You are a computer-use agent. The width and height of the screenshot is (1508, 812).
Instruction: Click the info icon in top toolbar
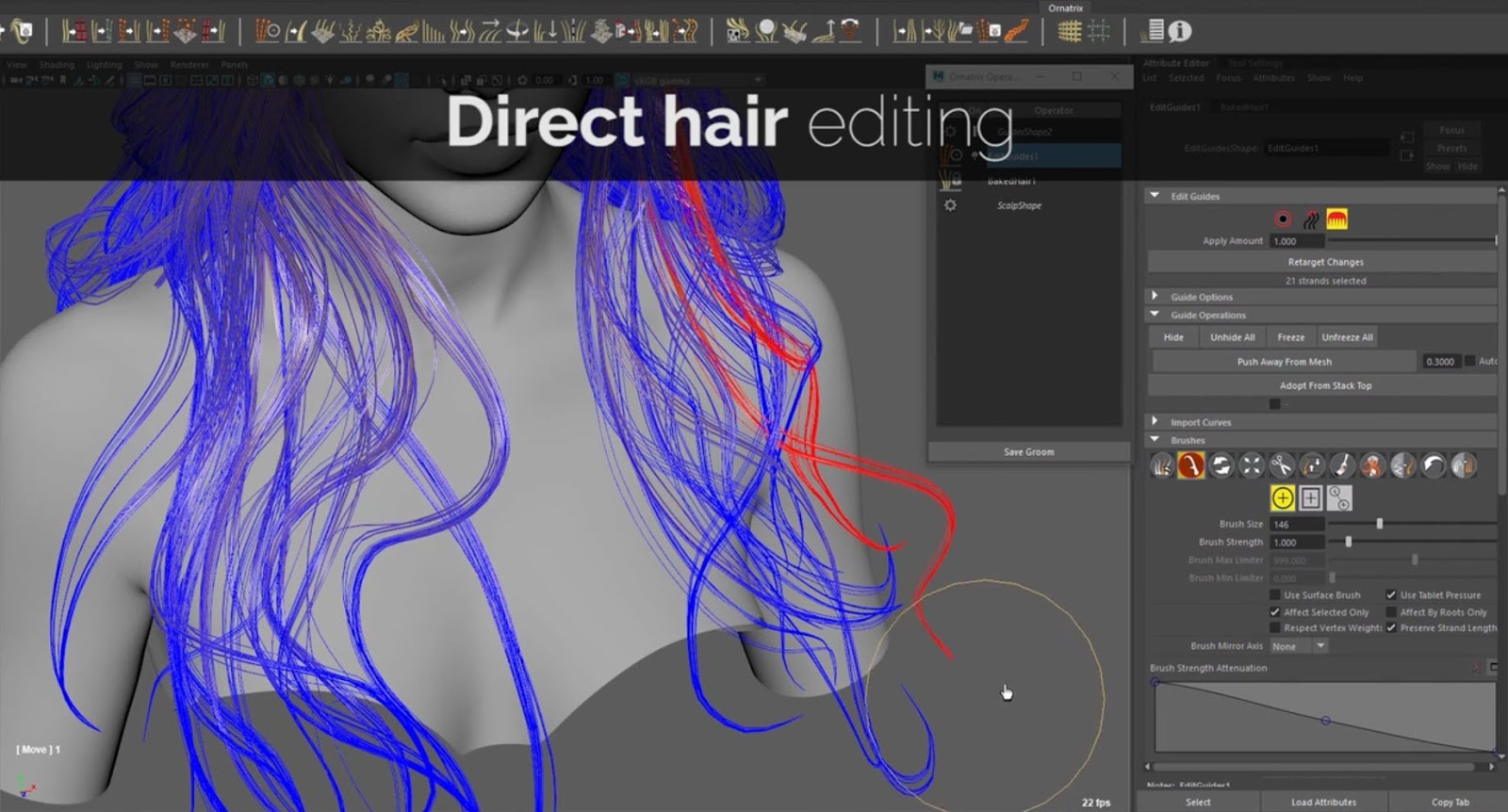click(x=1180, y=31)
